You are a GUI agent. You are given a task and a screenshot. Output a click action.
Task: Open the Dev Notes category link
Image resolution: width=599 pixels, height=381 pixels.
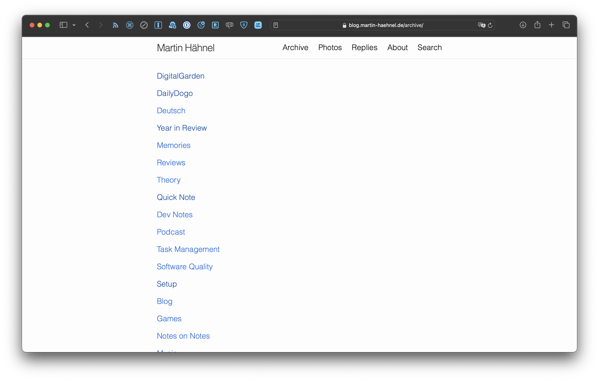point(175,214)
